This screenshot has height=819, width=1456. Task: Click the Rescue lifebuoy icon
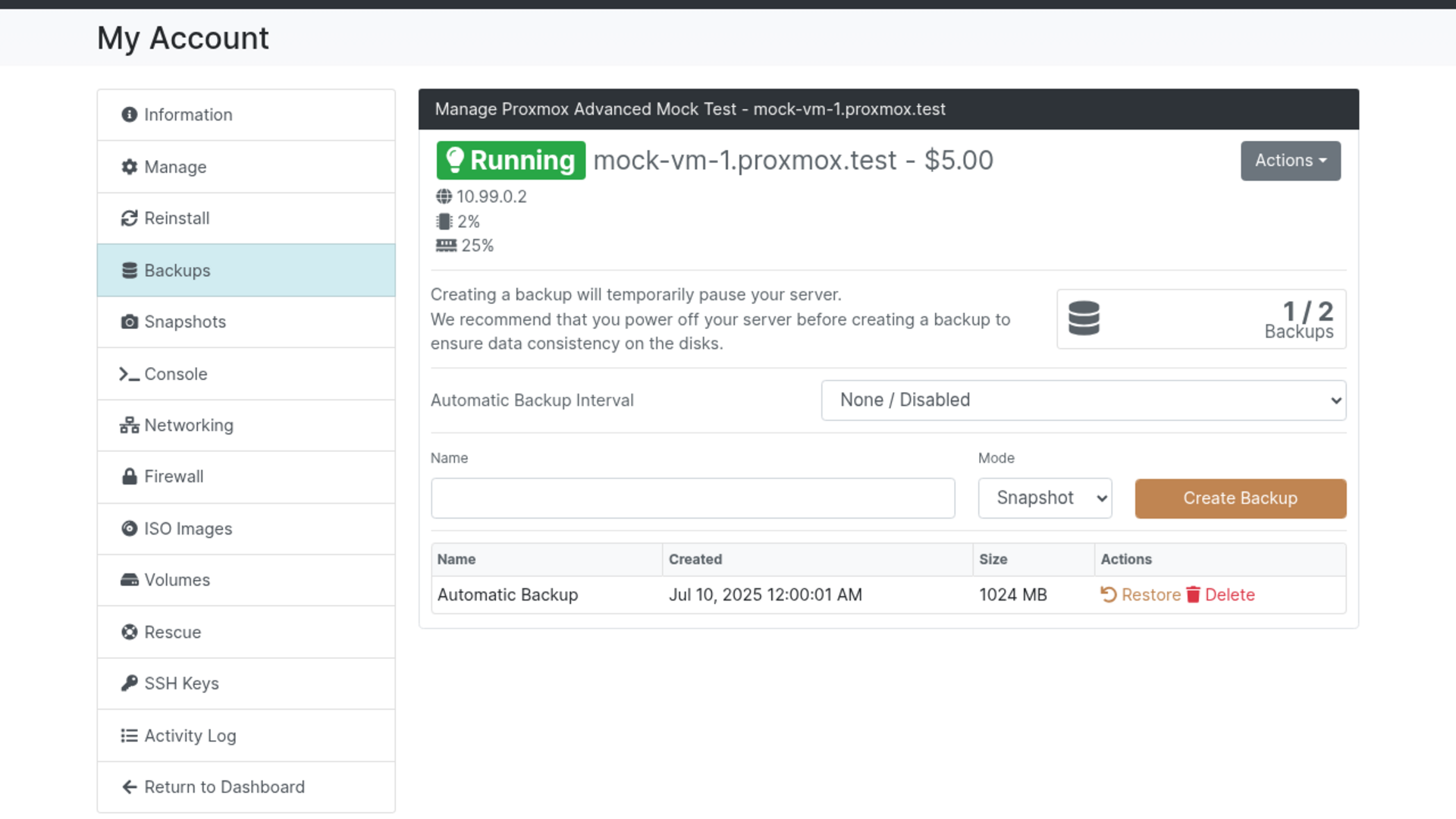(x=130, y=632)
